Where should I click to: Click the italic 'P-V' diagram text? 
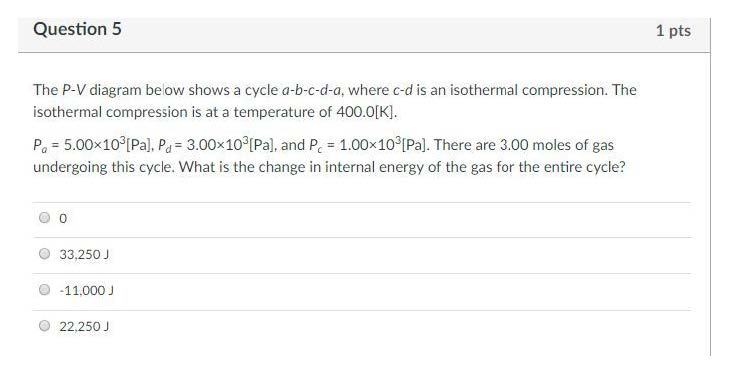pyautogui.click(x=73, y=90)
